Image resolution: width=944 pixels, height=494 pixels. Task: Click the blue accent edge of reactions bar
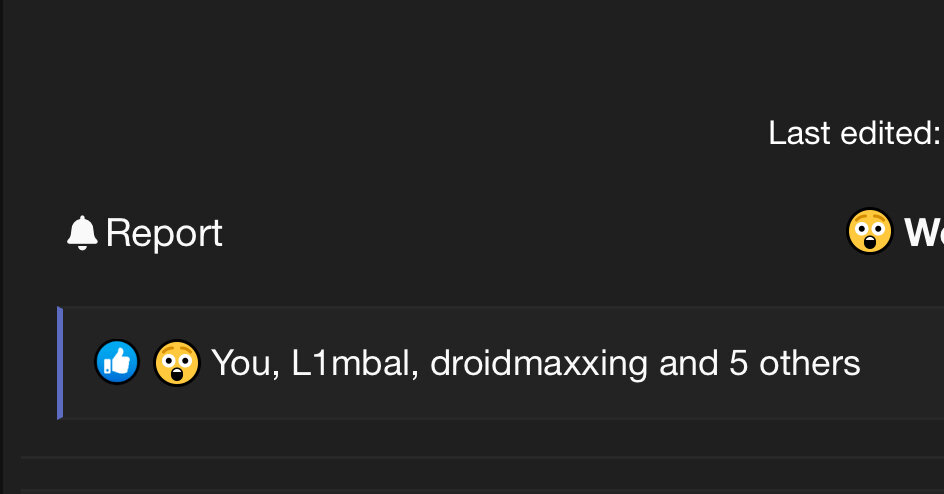coord(60,362)
